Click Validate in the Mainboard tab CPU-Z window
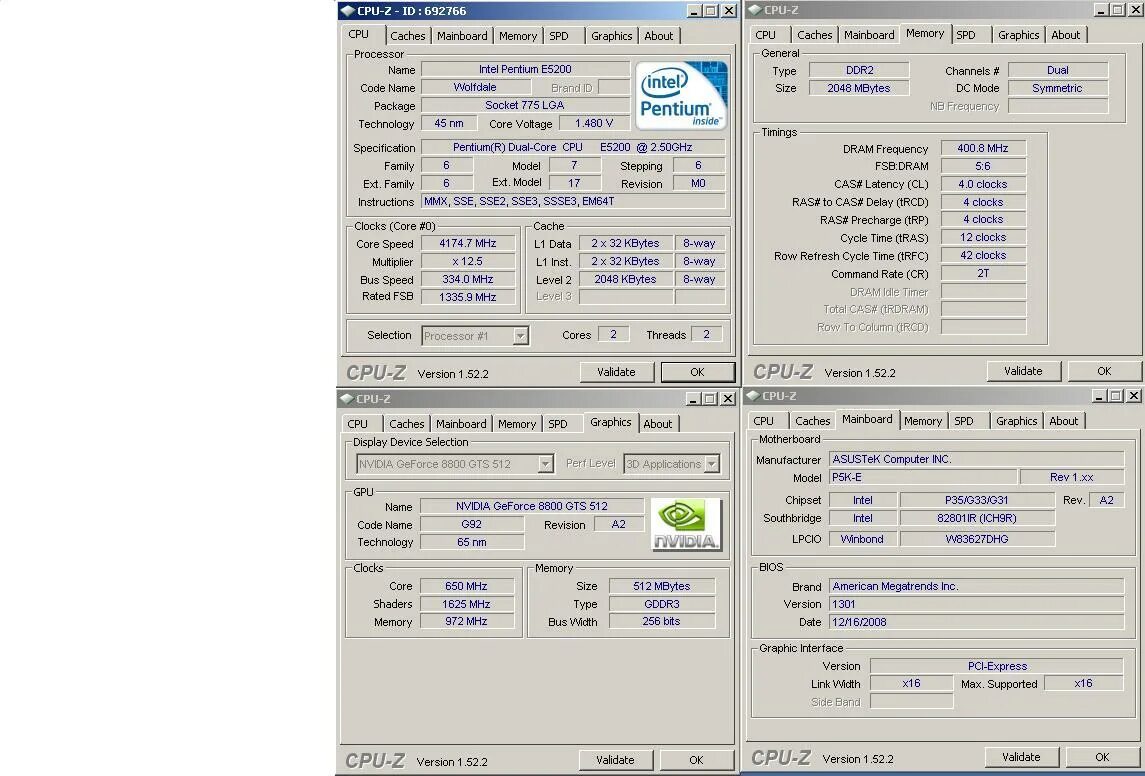Screen dimensions: 1145x776 coord(1021,757)
